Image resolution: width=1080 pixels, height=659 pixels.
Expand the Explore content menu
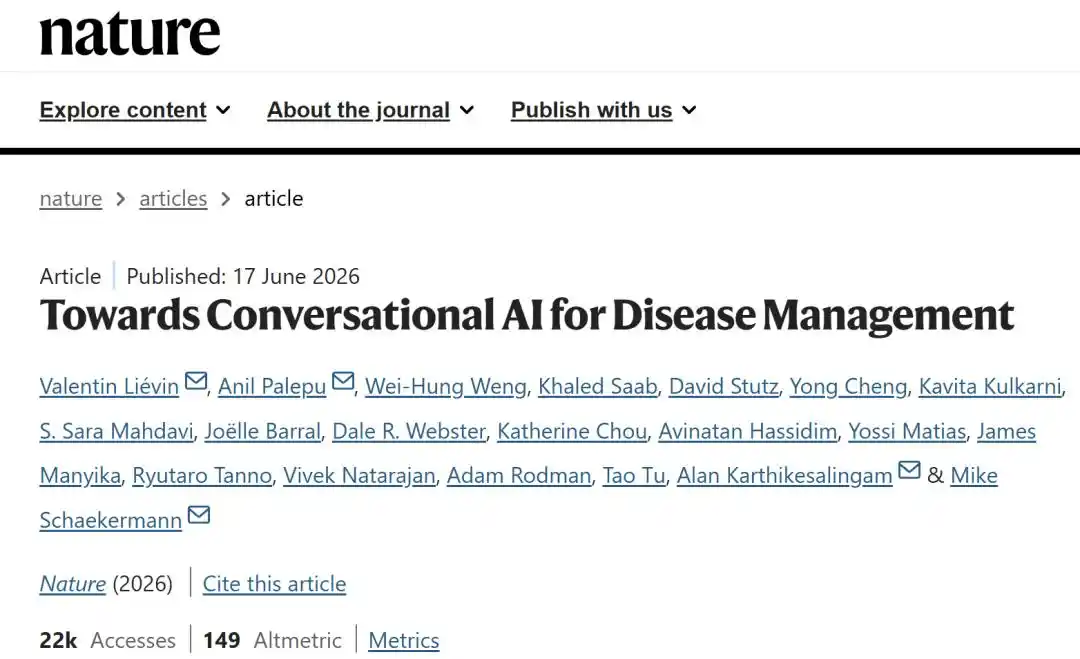click(135, 110)
